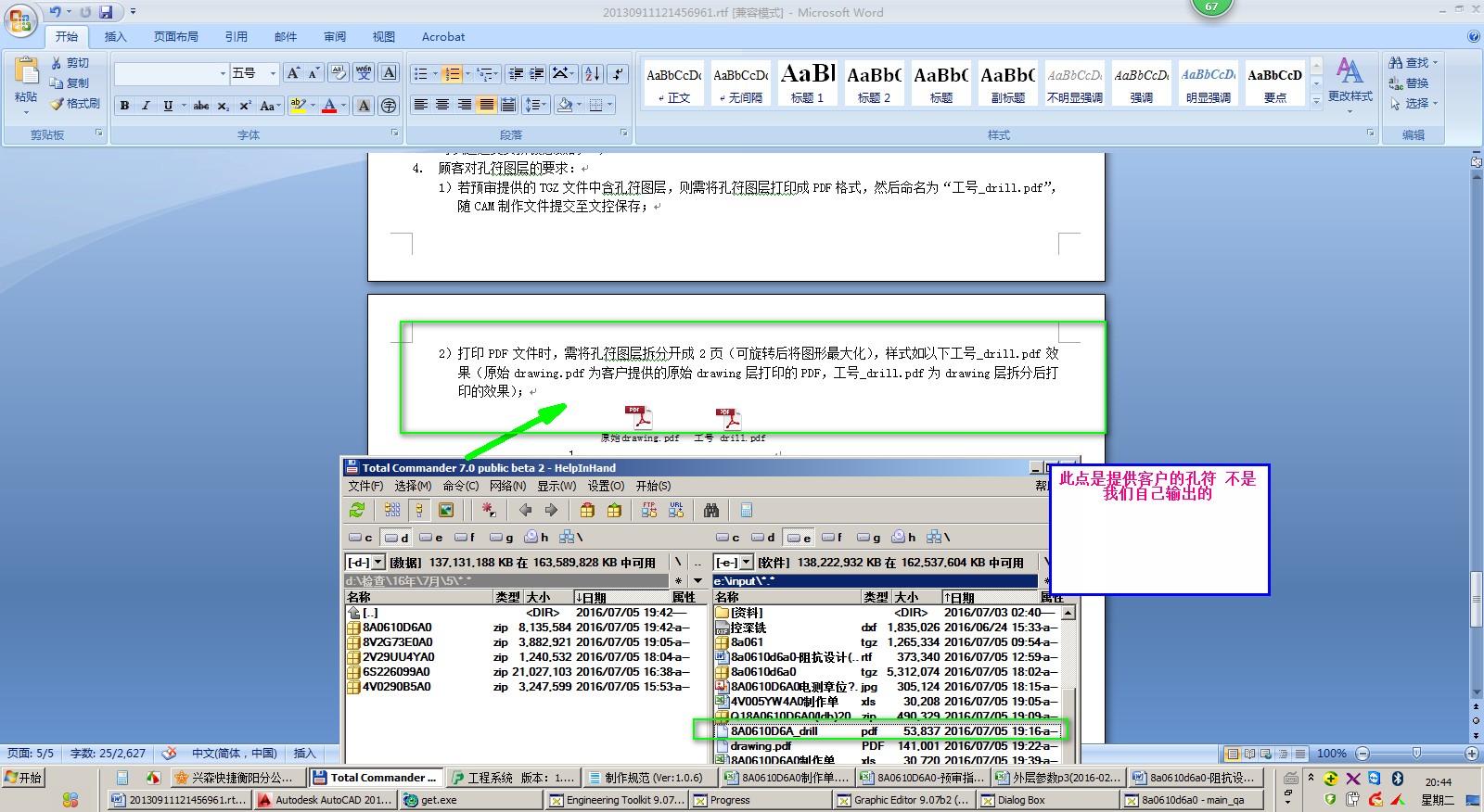Click the 选择 button in editing group
Viewport: 1484px width, 812px height.
click(x=1413, y=103)
